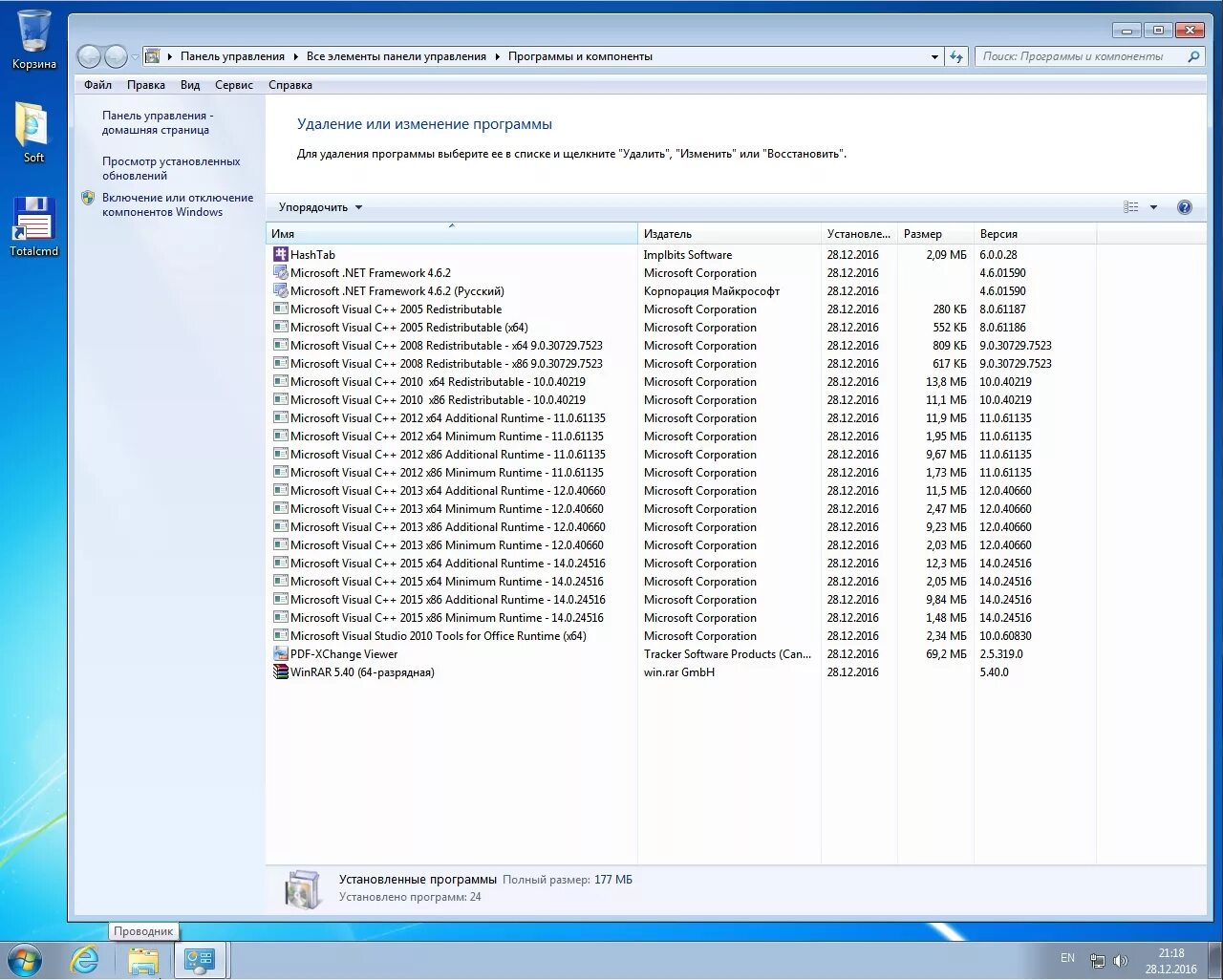Click the search magnifier icon
Viewport: 1223px width, 980px height.
pyautogui.click(x=1193, y=56)
